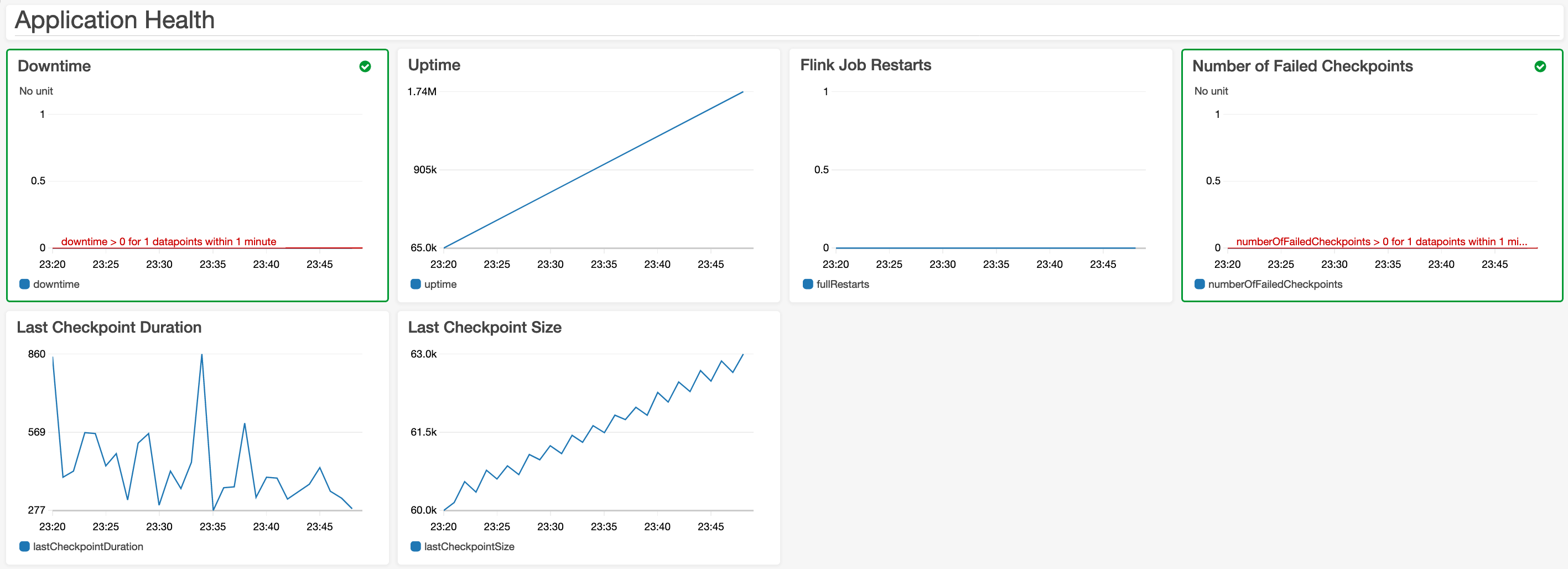Select the Downtime widget title
Viewport: 1568px width, 569px height.
(54, 66)
